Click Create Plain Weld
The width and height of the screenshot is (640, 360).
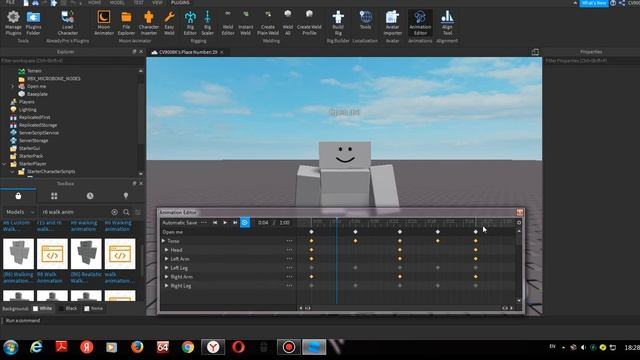tap(268, 23)
